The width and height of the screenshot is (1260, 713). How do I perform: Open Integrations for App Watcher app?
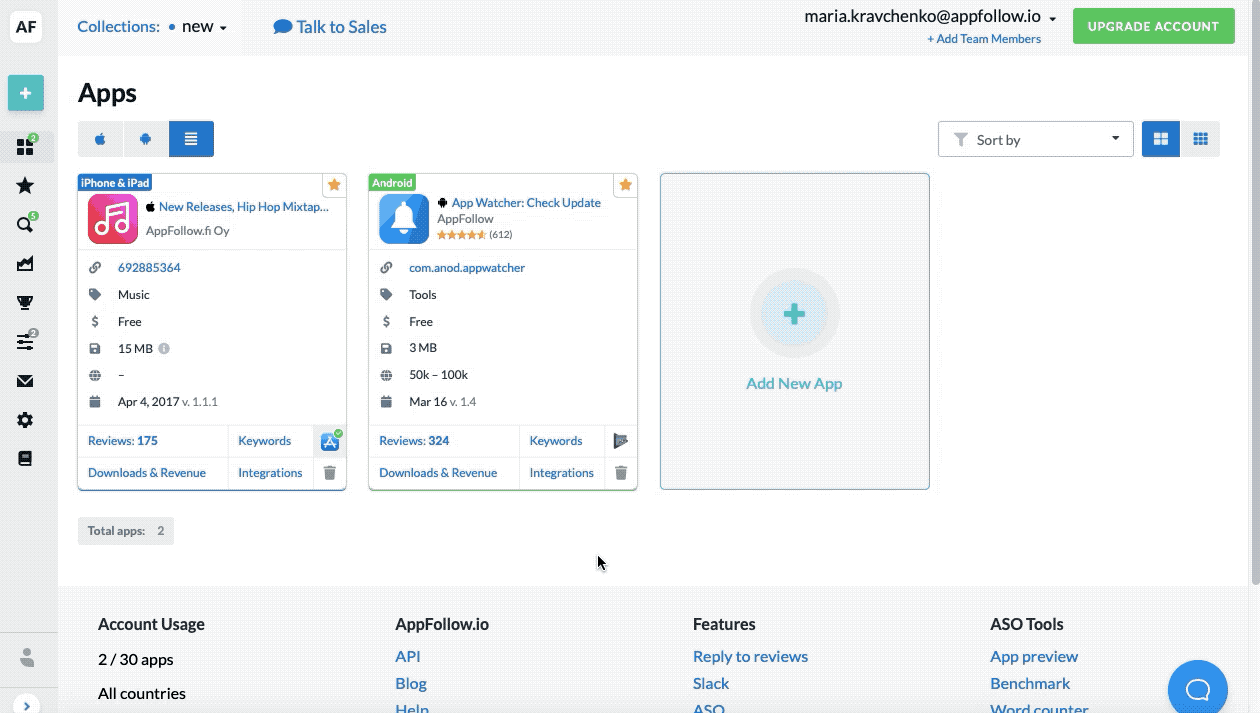pos(561,473)
